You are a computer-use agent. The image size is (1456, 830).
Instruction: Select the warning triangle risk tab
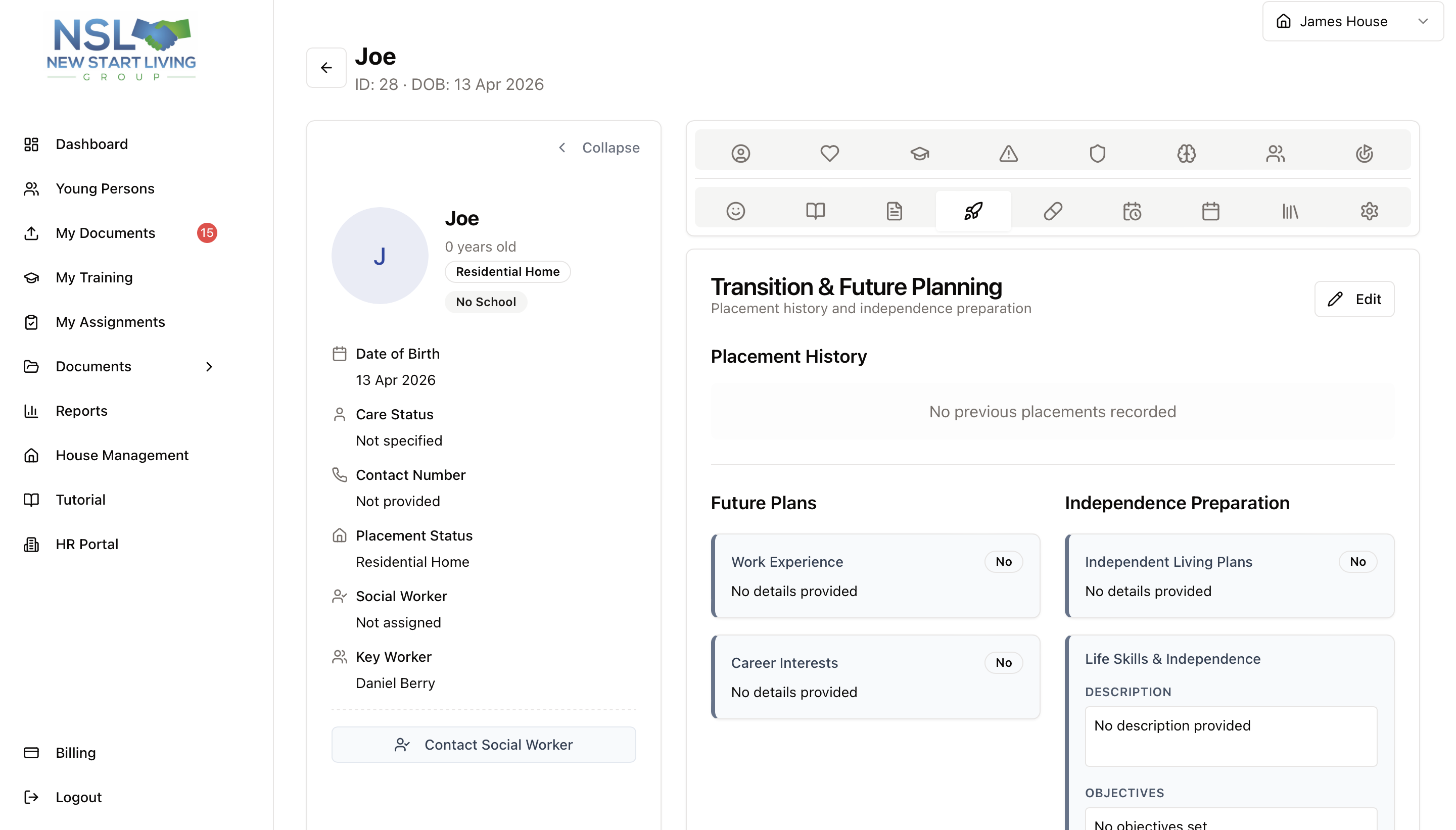(x=1008, y=153)
